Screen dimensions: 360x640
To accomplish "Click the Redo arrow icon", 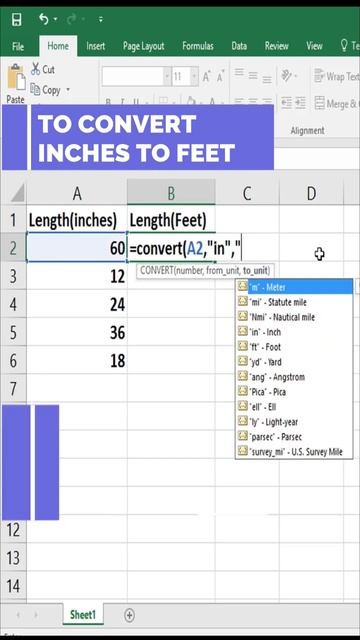I will click(71, 19).
